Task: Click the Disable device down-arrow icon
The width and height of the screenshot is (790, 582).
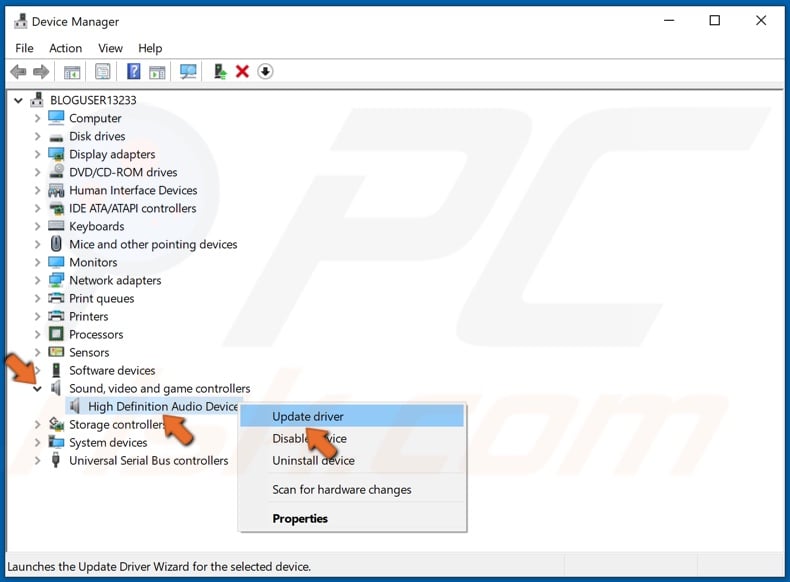Action: (x=265, y=72)
